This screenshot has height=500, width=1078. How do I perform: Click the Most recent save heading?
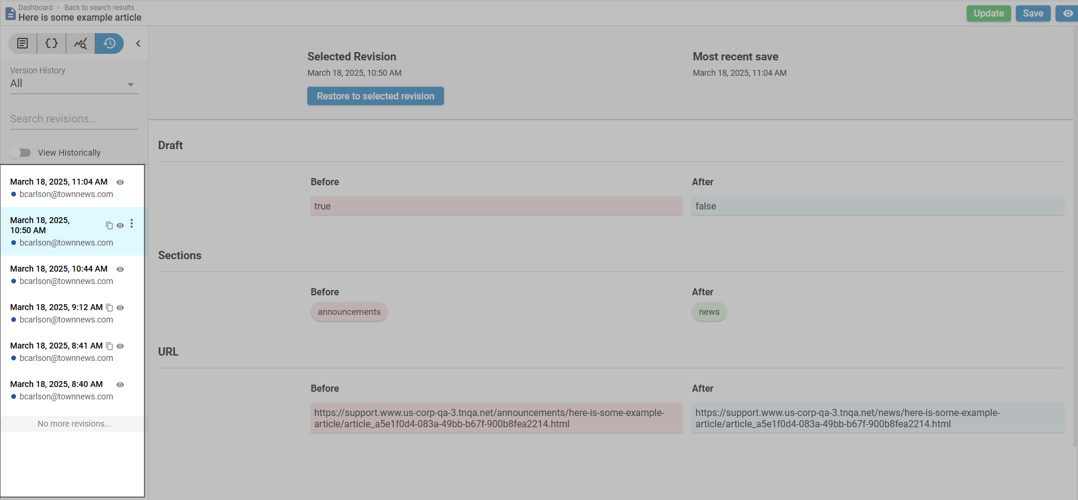point(736,56)
